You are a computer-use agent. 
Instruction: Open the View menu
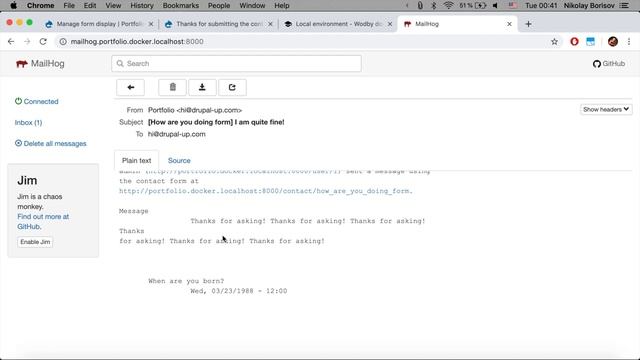113,6
